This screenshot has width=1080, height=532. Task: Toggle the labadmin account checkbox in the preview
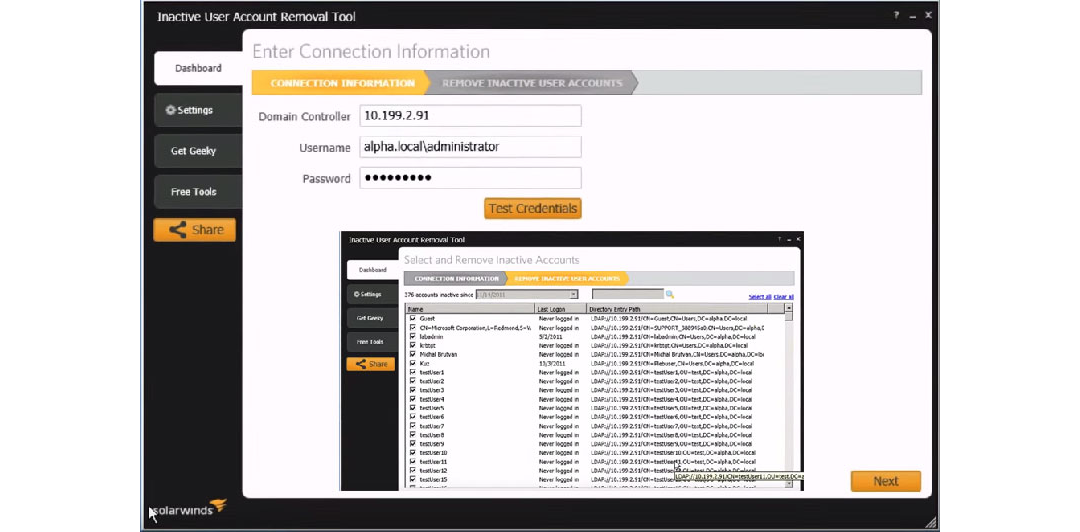[413, 336]
